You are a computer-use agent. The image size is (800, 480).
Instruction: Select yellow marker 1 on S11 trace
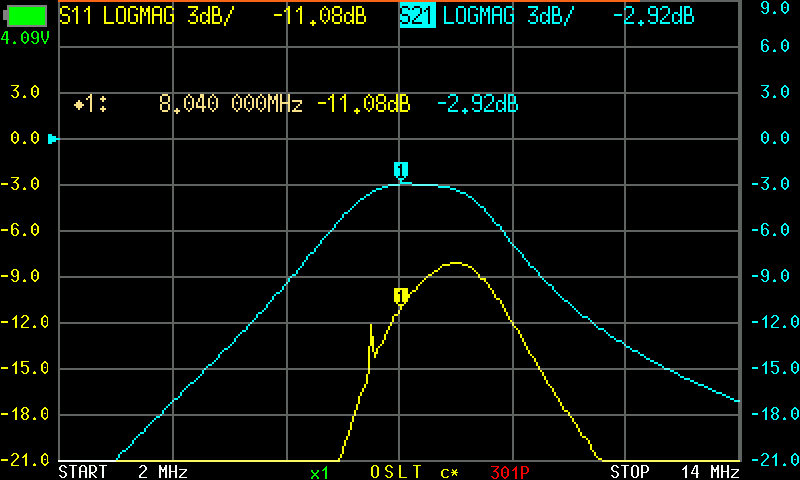pos(401,297)
